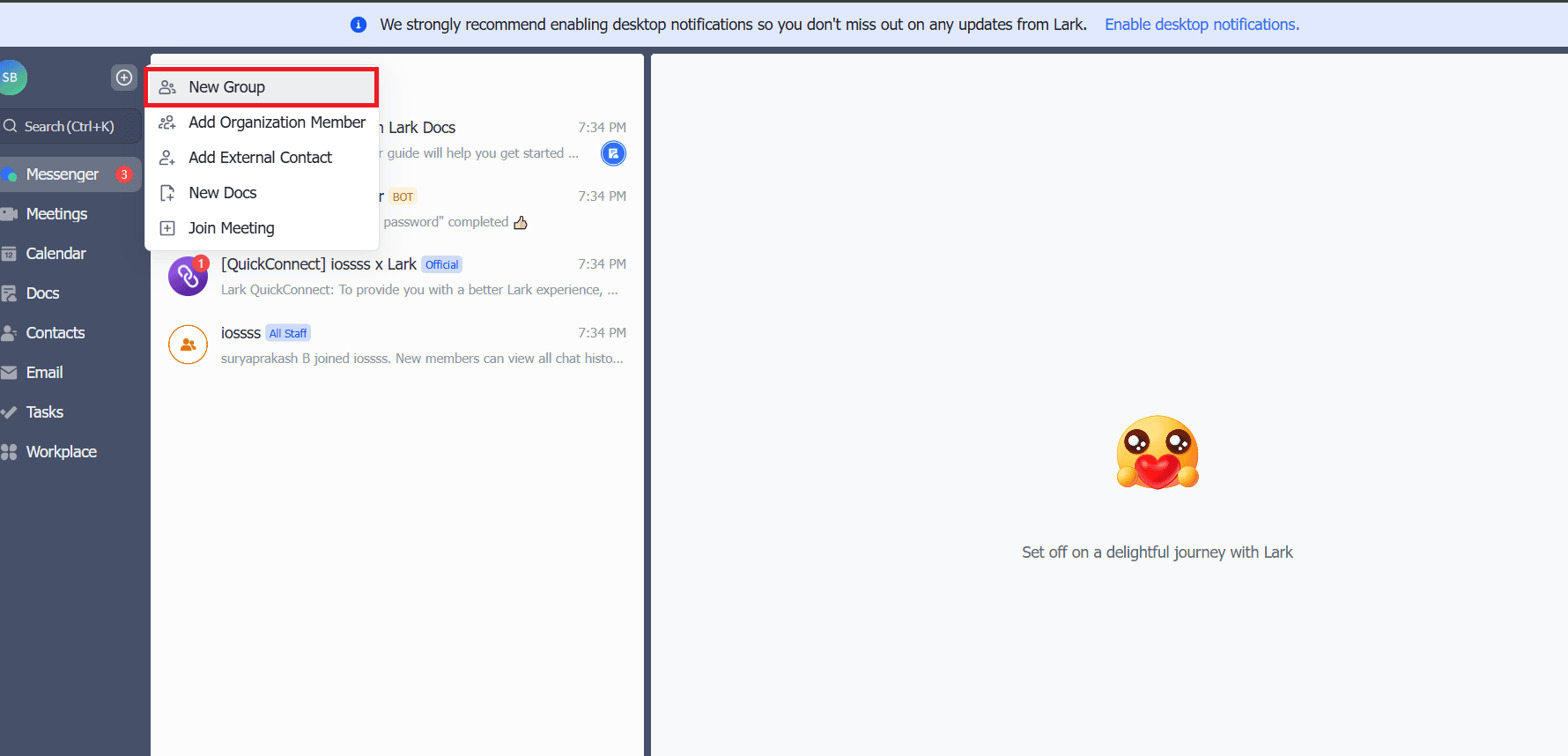Click the Tasks checkmark icon
Screen dimensions: 1568x756
9,412
